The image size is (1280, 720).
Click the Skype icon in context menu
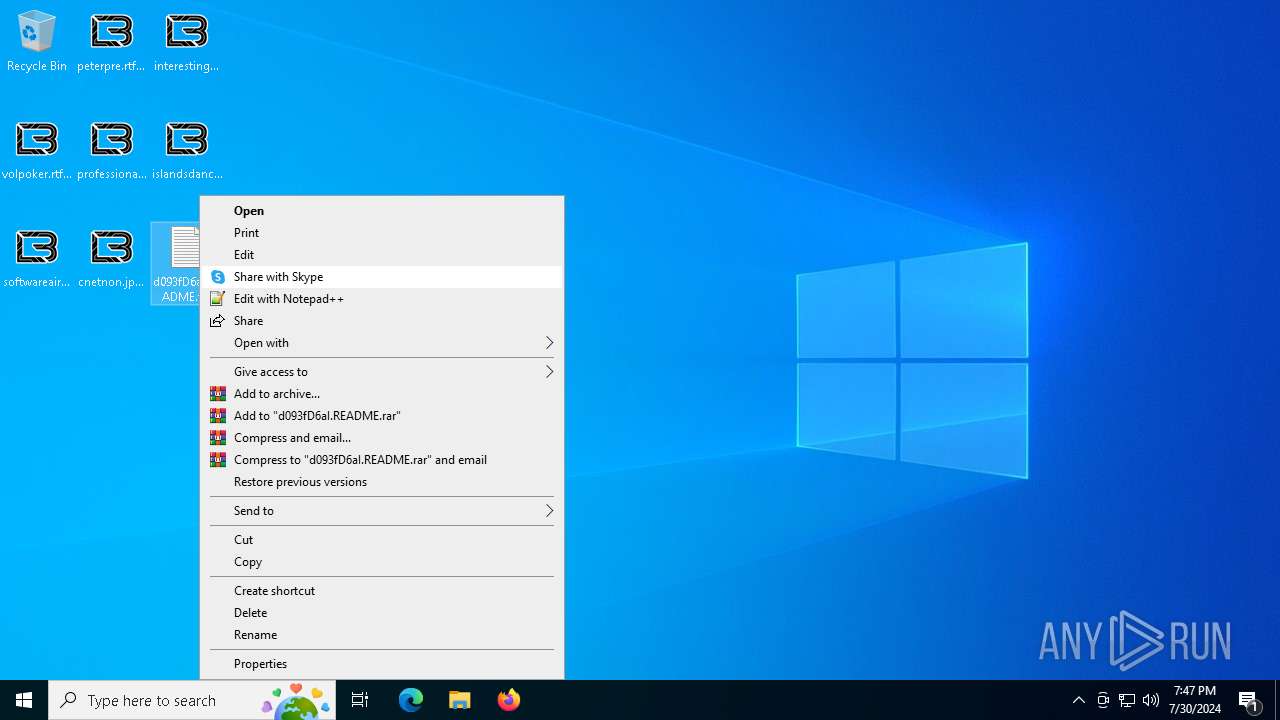pos(217,277)
